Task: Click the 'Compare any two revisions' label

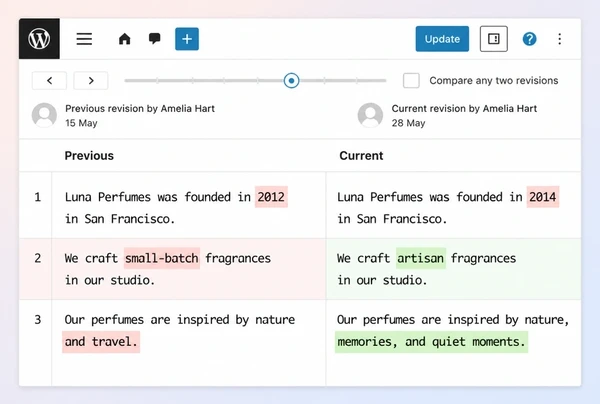Action: tap(494, 80)
